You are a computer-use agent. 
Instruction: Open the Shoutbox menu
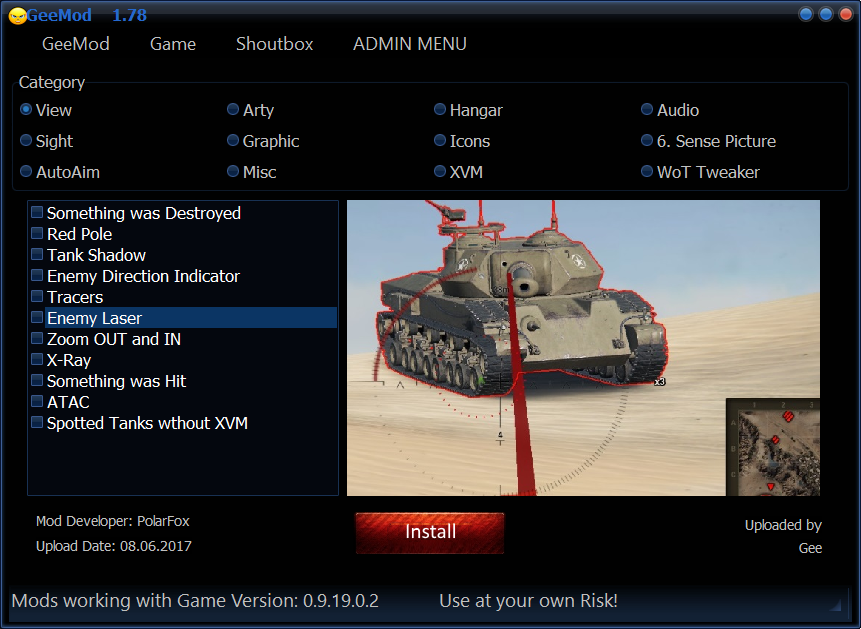tap(275, 44)
